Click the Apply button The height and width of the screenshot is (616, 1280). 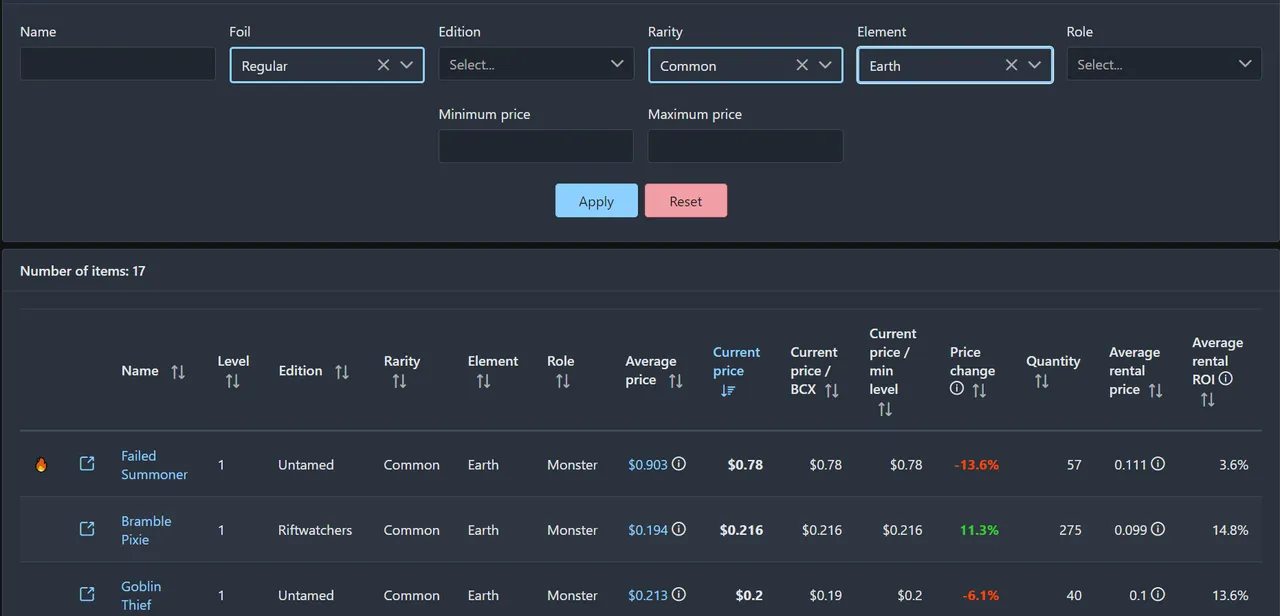(x=596, y=201)
